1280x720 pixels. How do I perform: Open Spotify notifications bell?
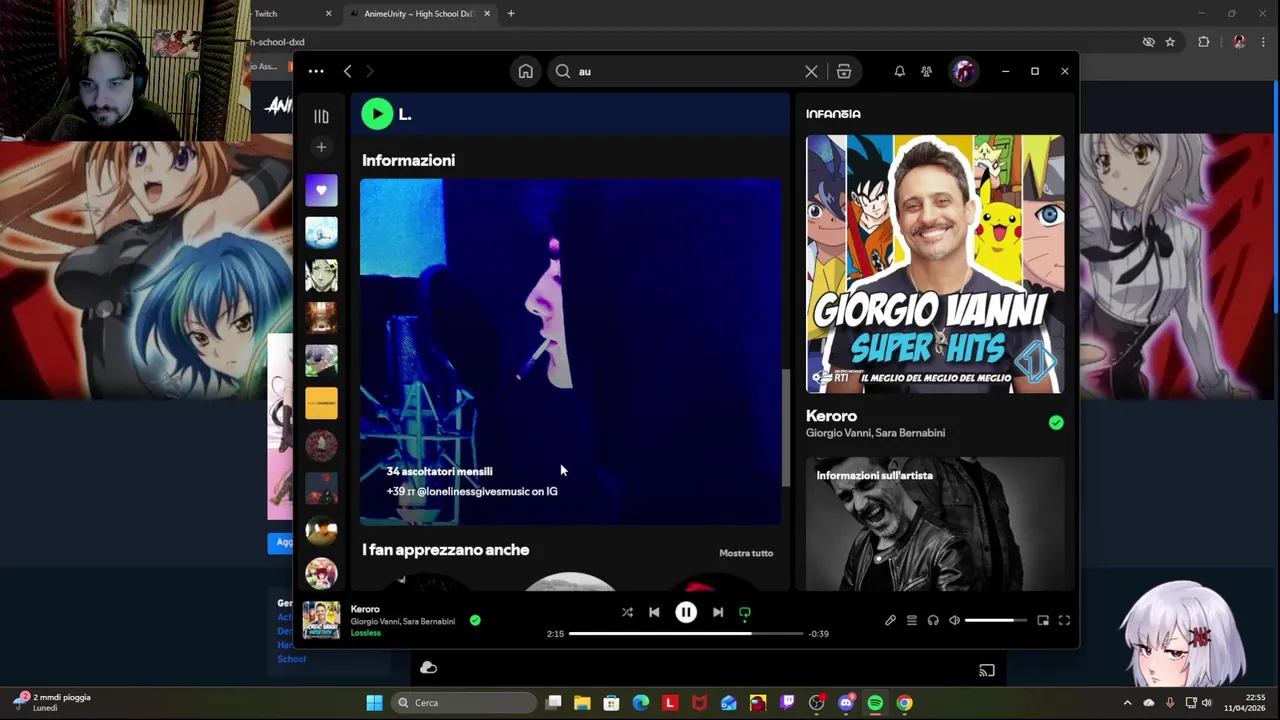(x=899, y=71)
